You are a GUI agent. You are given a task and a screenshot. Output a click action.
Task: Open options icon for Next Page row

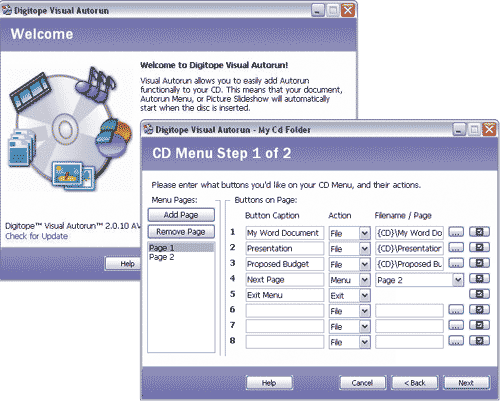click(479, 279)
